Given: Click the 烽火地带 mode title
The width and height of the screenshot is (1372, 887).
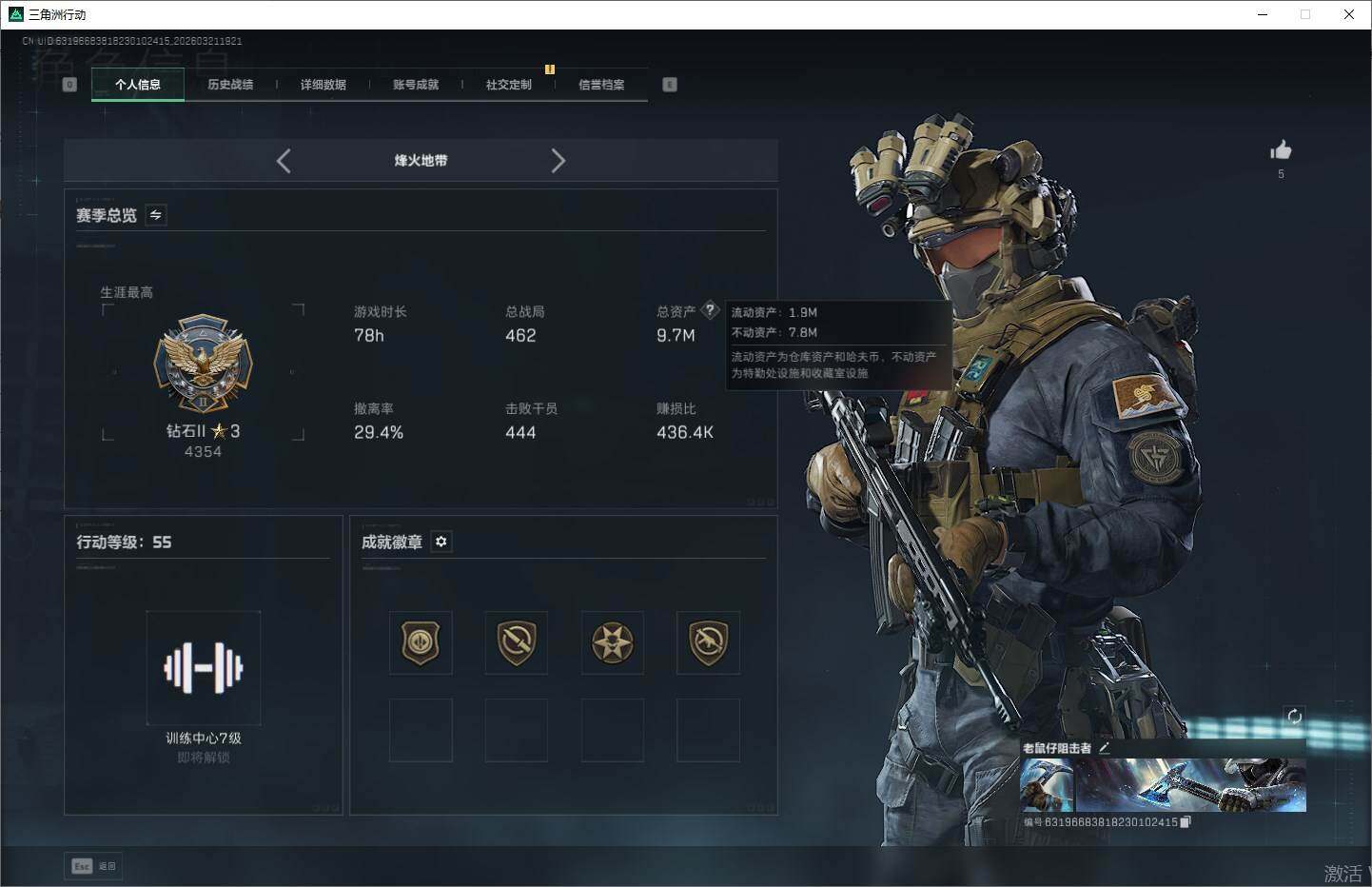Looking at the screenshot, I should pos(421,161).
